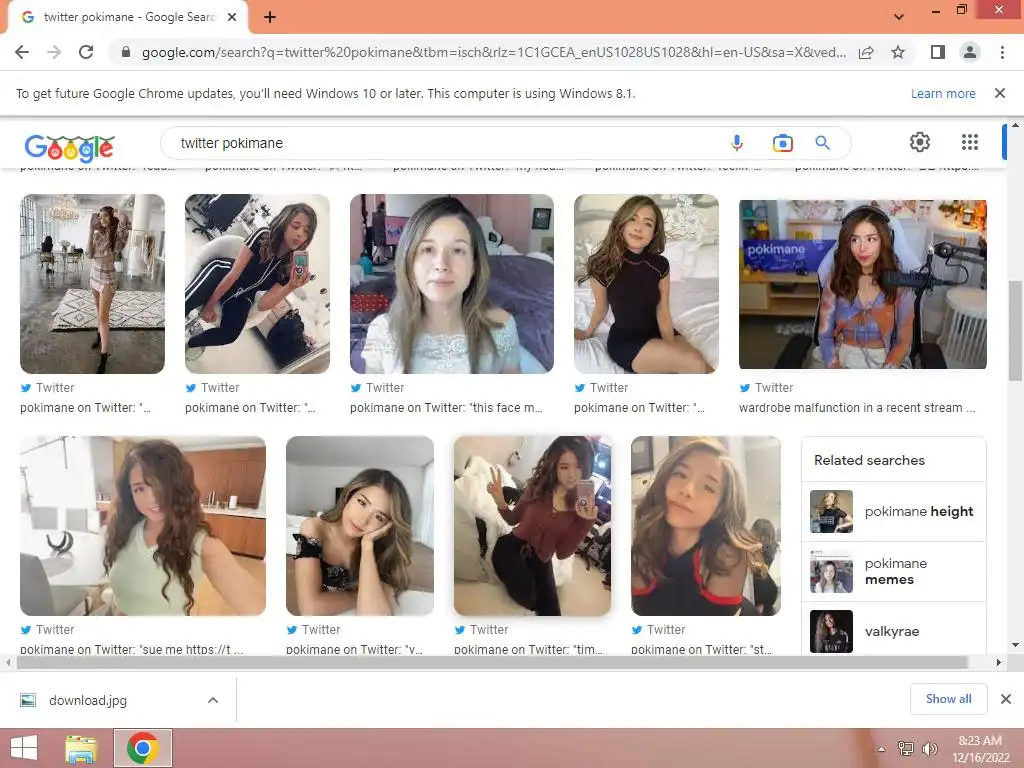Viewport: 1024px width, 768px height.
Task: Go back to the previous page
Action: click(x=22, y=52)
